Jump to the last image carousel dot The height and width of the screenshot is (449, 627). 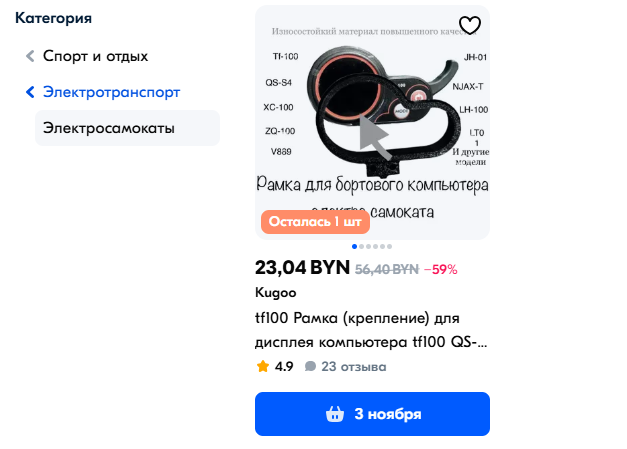[x=389, y=246]
